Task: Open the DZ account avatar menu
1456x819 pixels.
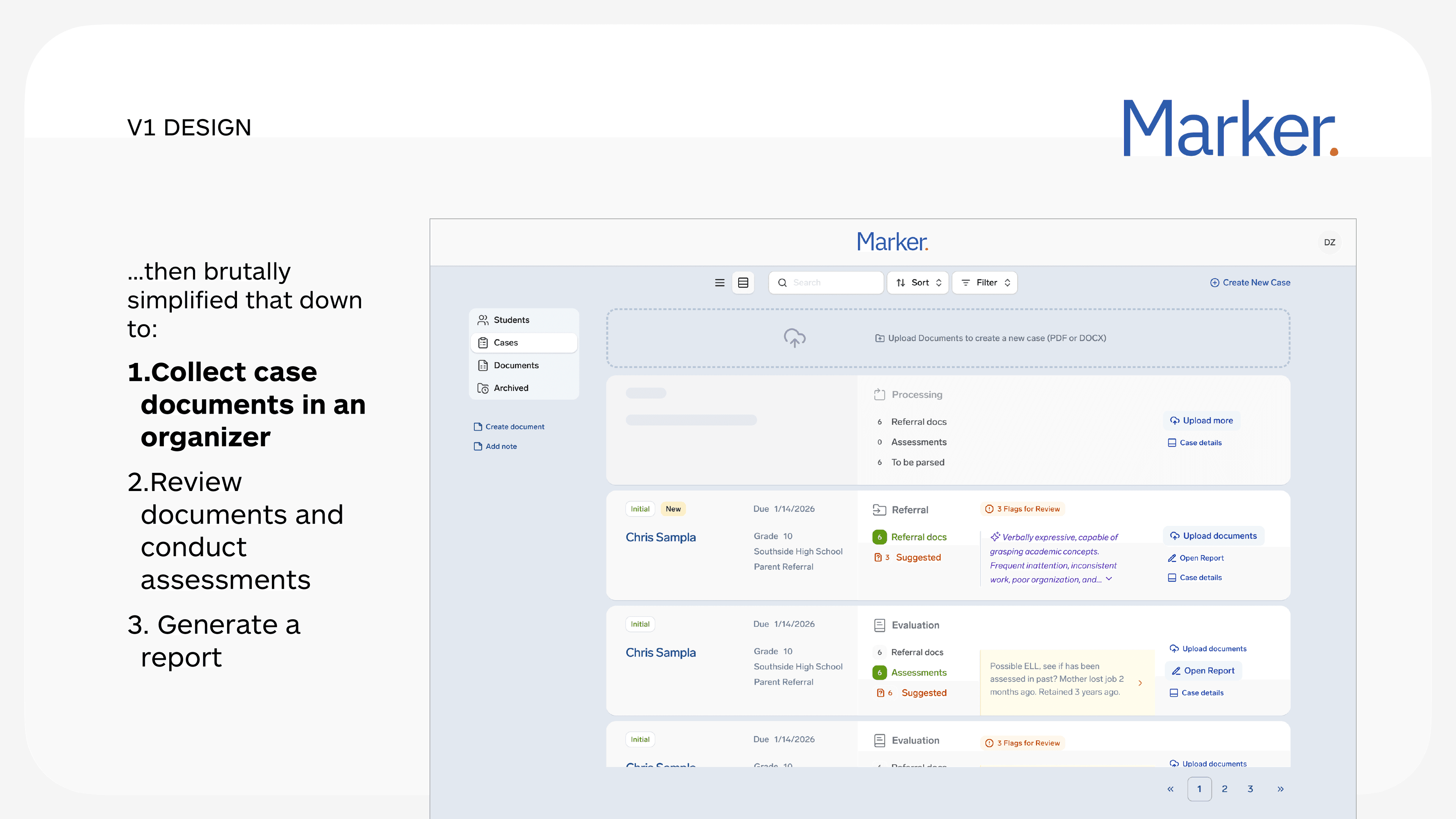Action: [1330, 242]
